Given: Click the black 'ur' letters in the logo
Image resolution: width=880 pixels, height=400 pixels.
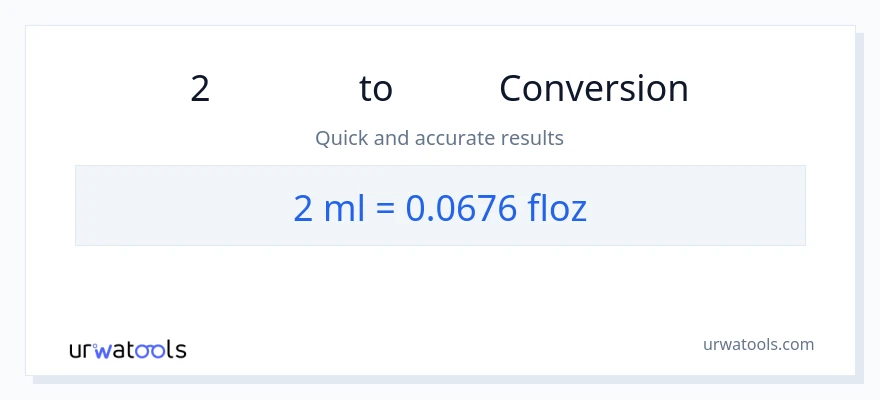Looking at the screenshot, I should click(x=81, y=350).
